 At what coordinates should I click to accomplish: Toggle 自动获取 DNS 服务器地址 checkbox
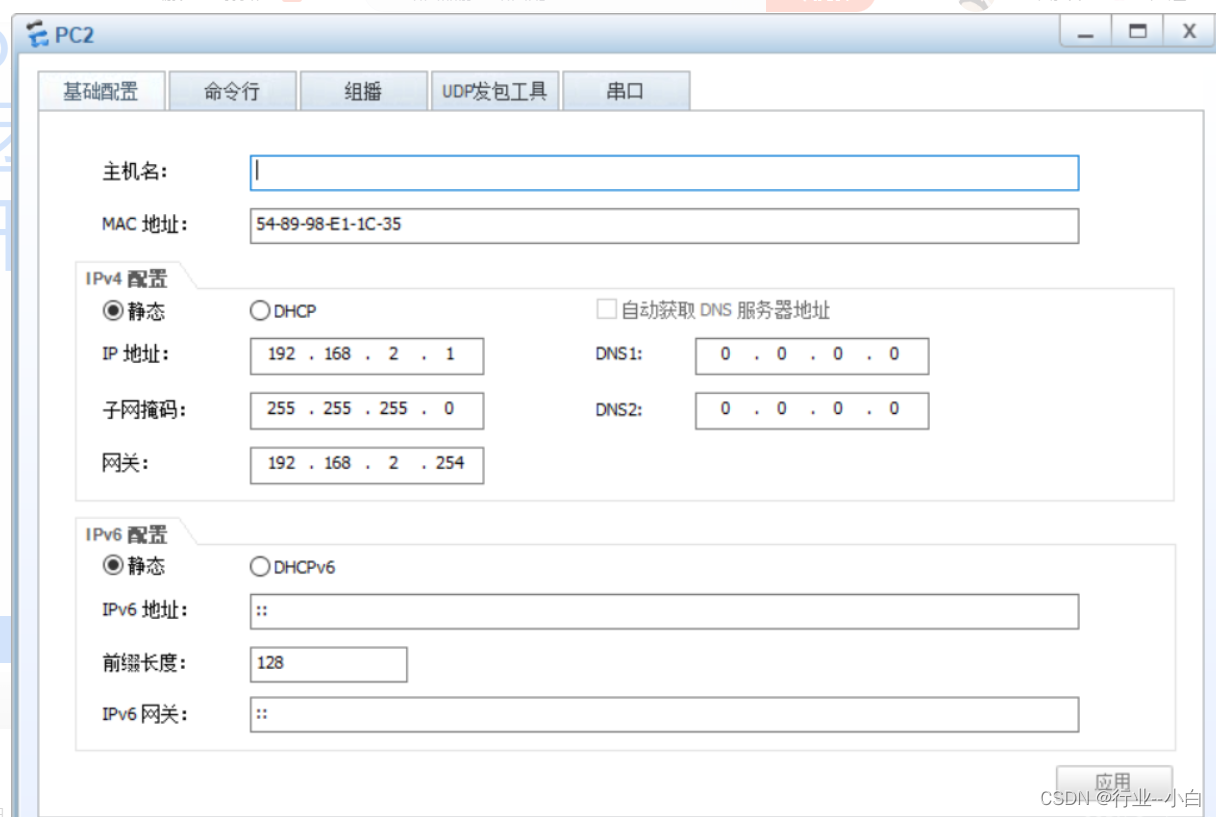coord(606,310)
